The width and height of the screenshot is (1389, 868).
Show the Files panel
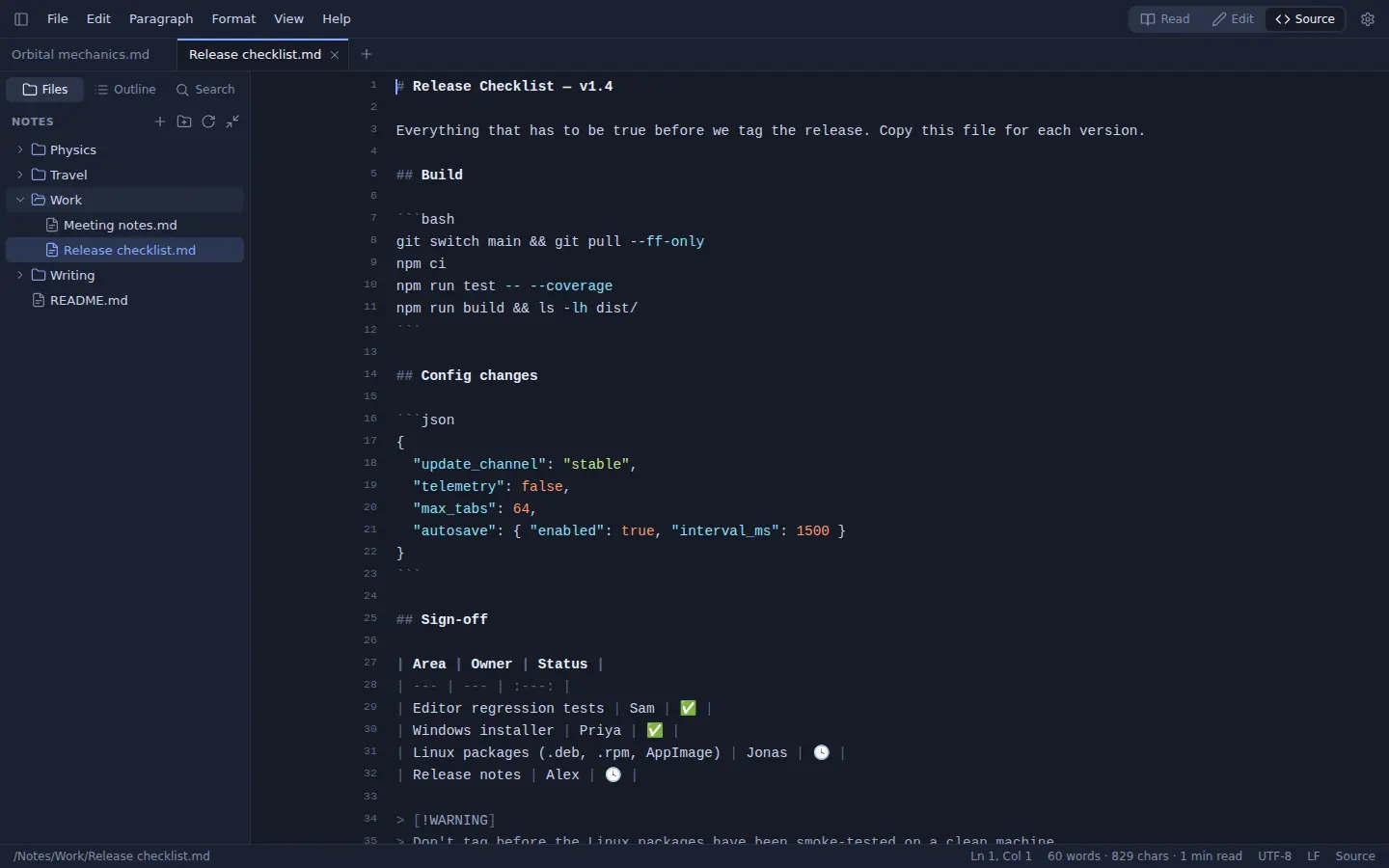click(x=45, y=89)
